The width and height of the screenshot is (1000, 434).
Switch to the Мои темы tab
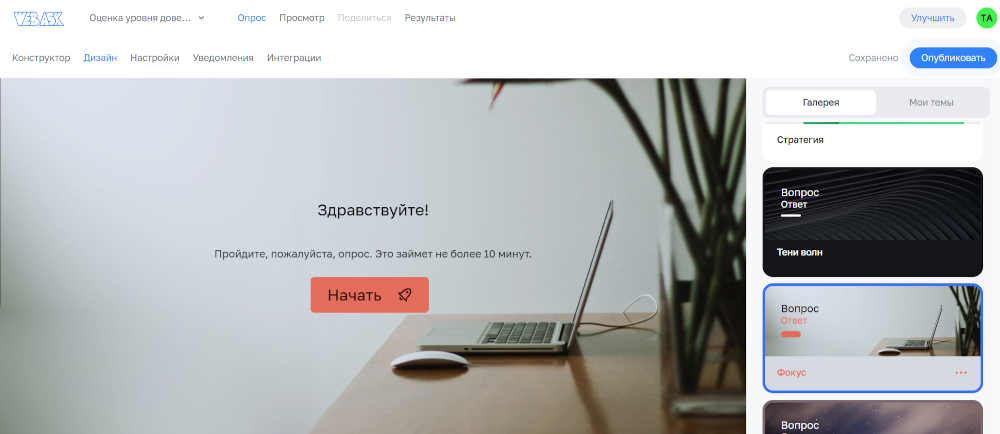(x=931, y=102)
